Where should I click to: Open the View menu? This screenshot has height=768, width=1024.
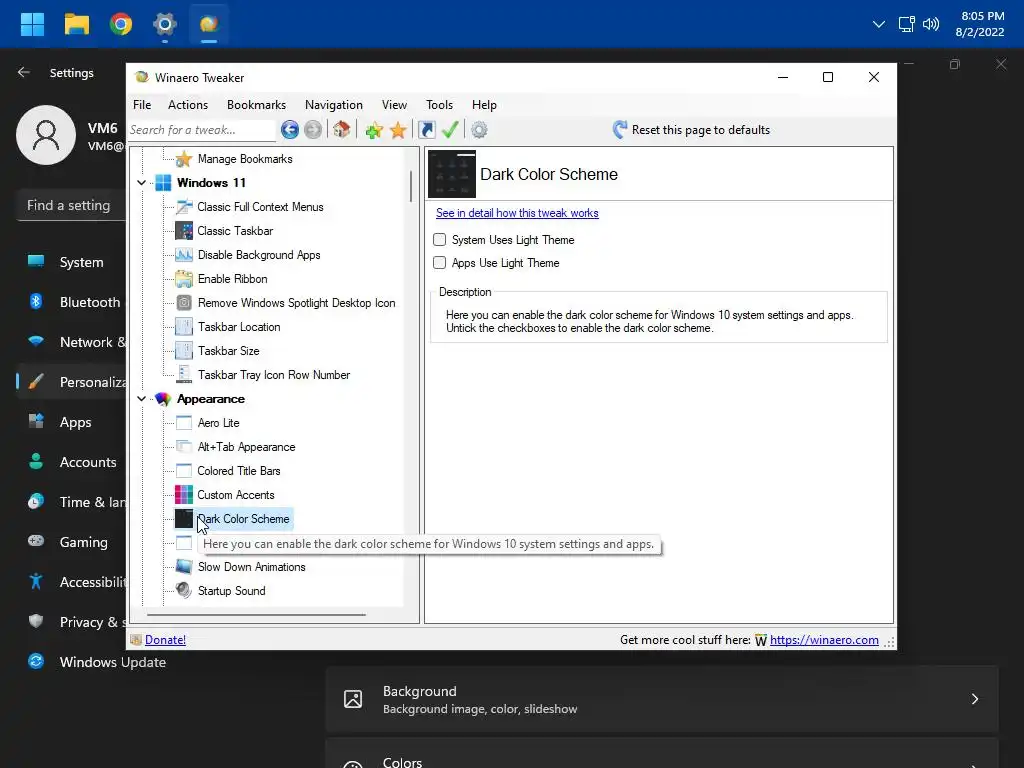click(394, 105)
